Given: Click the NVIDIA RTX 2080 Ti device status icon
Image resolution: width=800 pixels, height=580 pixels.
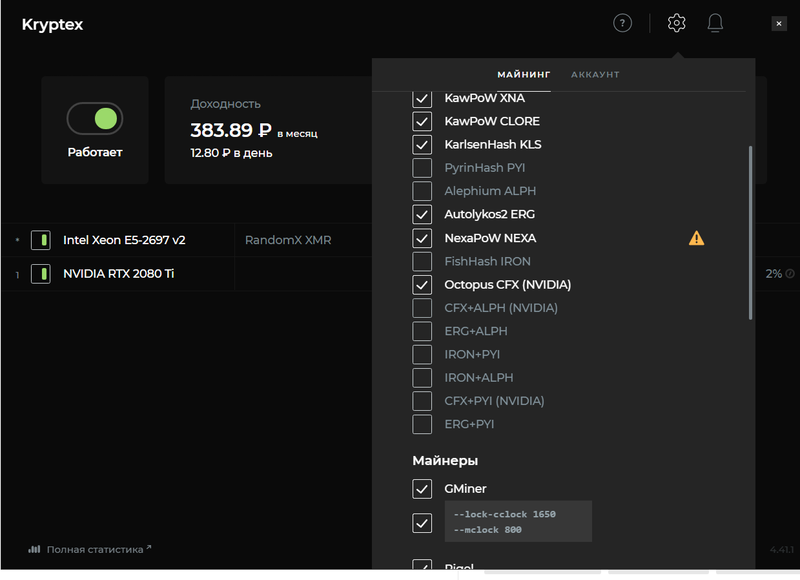Looking at the screenshot, I should 41,274.
